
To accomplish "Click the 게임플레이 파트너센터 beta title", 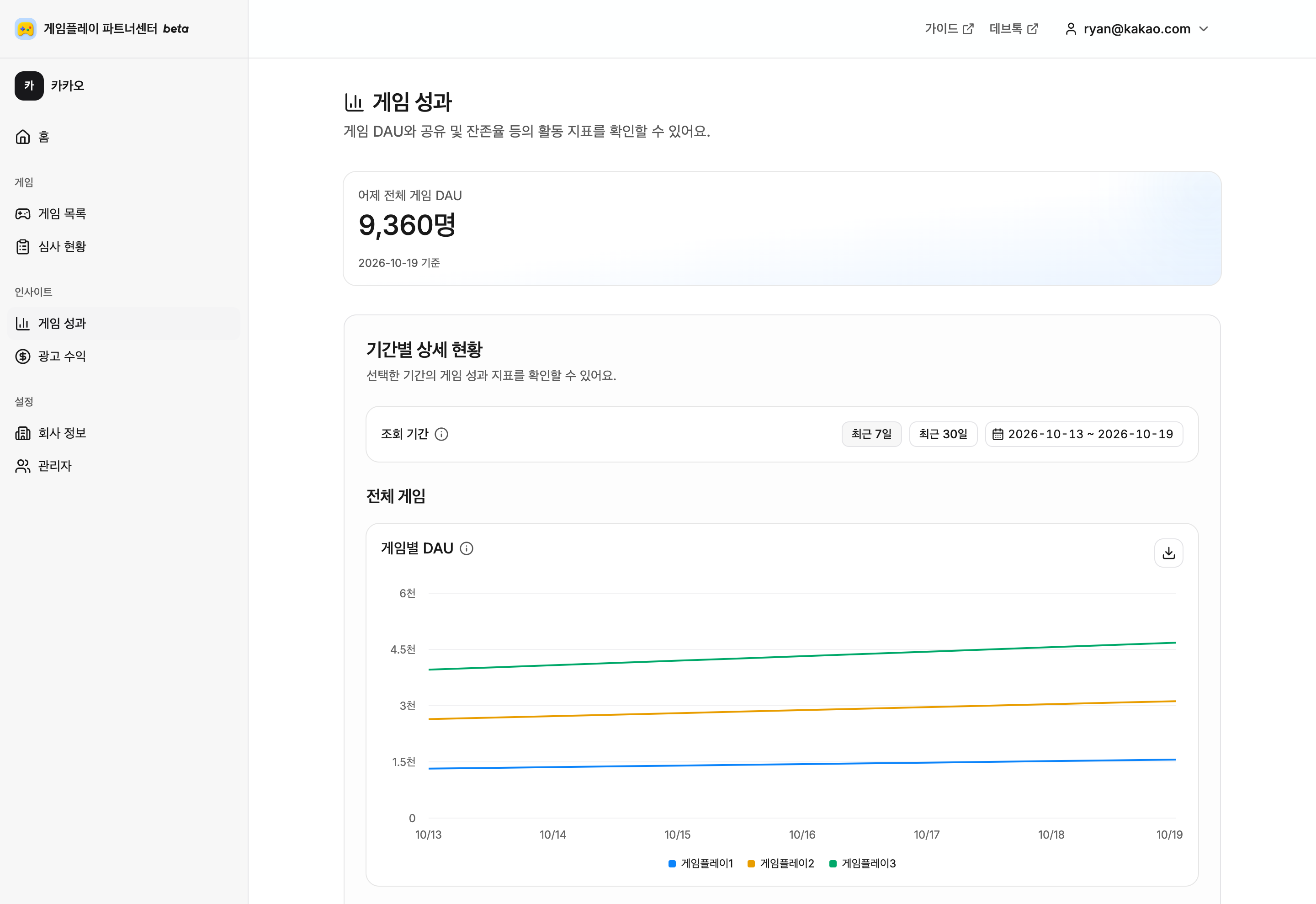I will (116, 29).
